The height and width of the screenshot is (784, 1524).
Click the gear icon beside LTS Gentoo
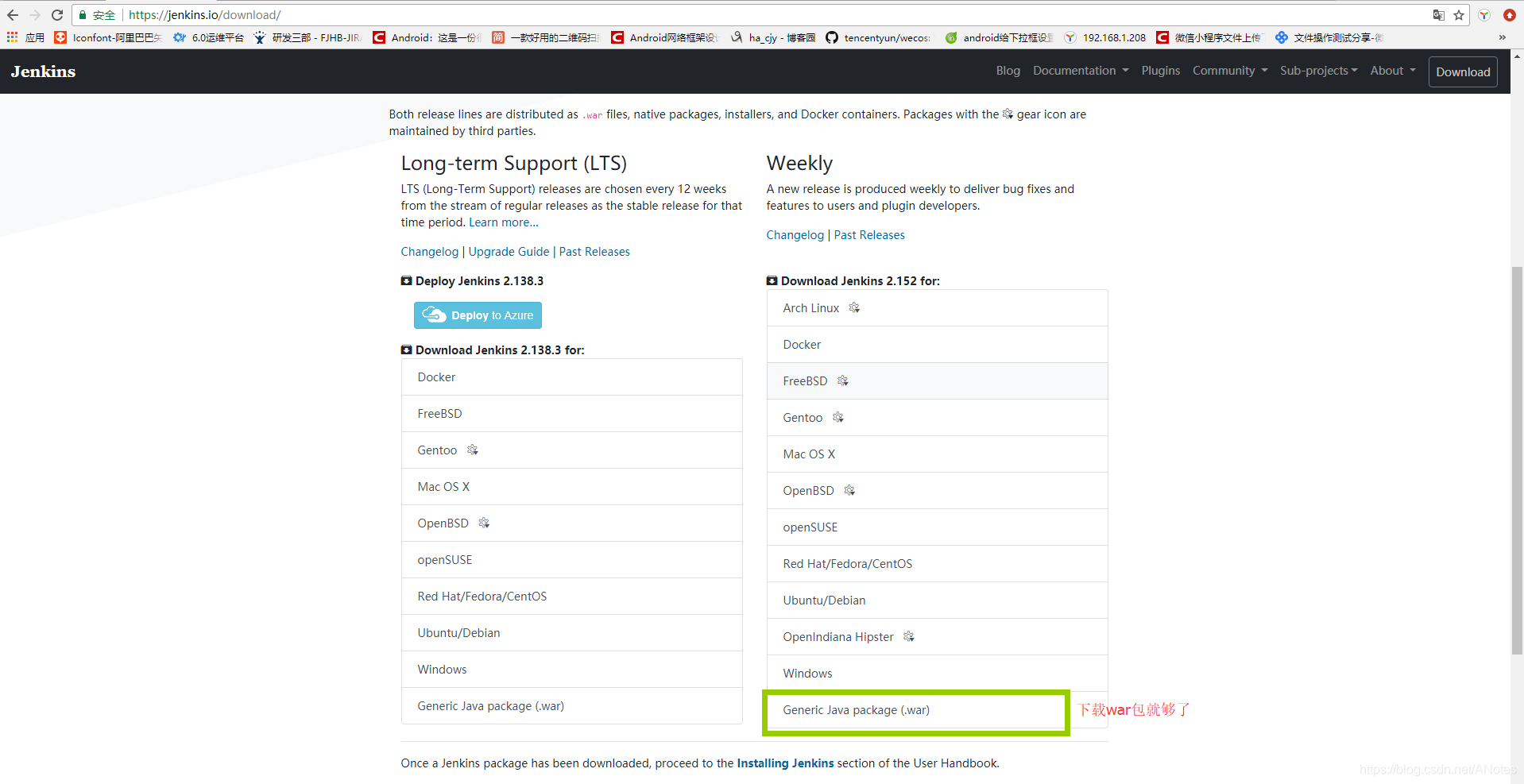[472, 450]
